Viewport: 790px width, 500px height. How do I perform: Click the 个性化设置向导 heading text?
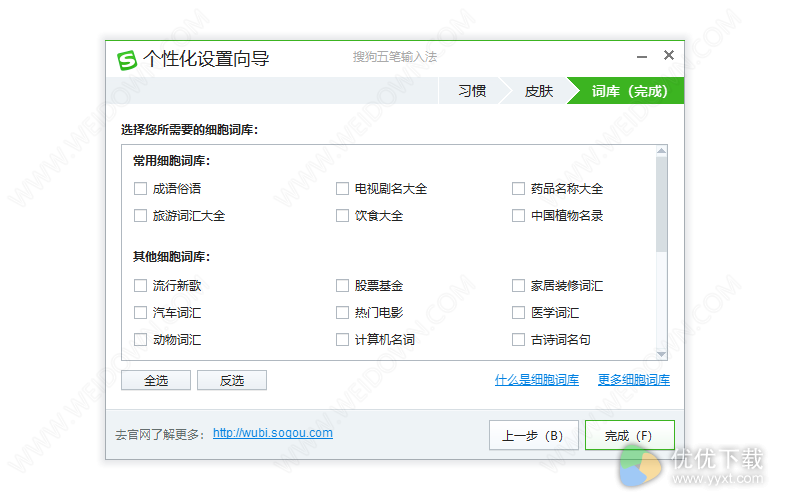[x=206, y=59]
